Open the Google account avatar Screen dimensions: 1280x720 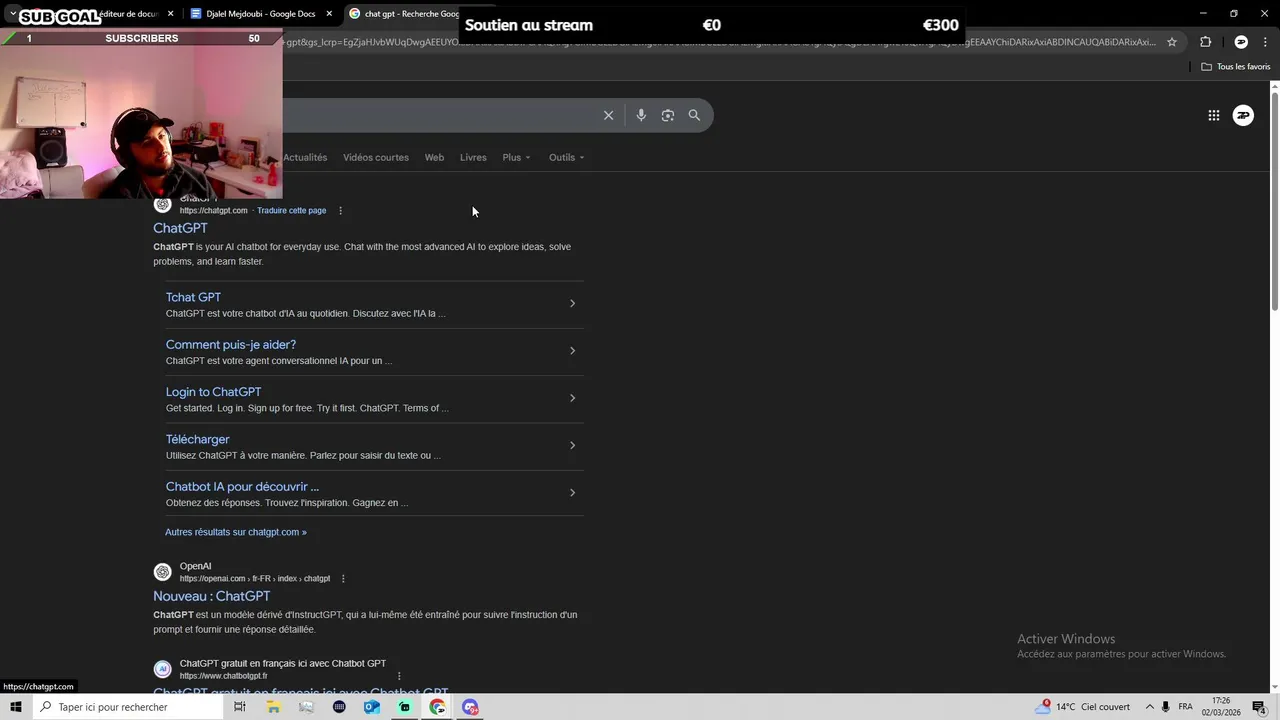[1243, 115]
